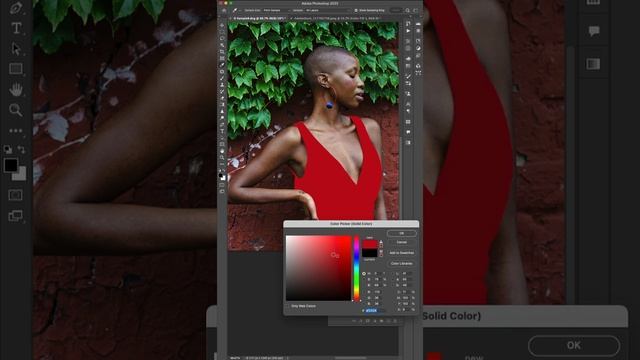
Task: Click the new red color preview swatch
Action: [x=370, y=244]
